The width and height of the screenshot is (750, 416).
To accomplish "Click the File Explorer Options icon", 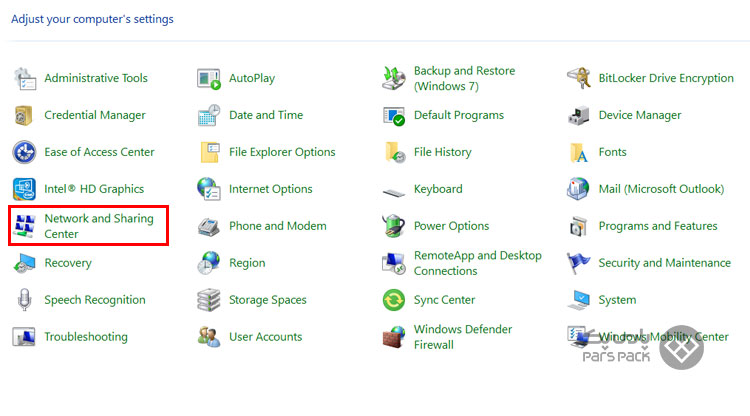I will (x=210, y=152).
